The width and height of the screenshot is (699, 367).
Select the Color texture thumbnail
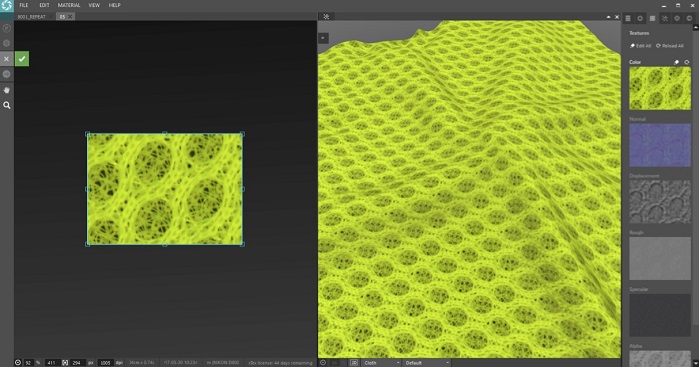660,88
